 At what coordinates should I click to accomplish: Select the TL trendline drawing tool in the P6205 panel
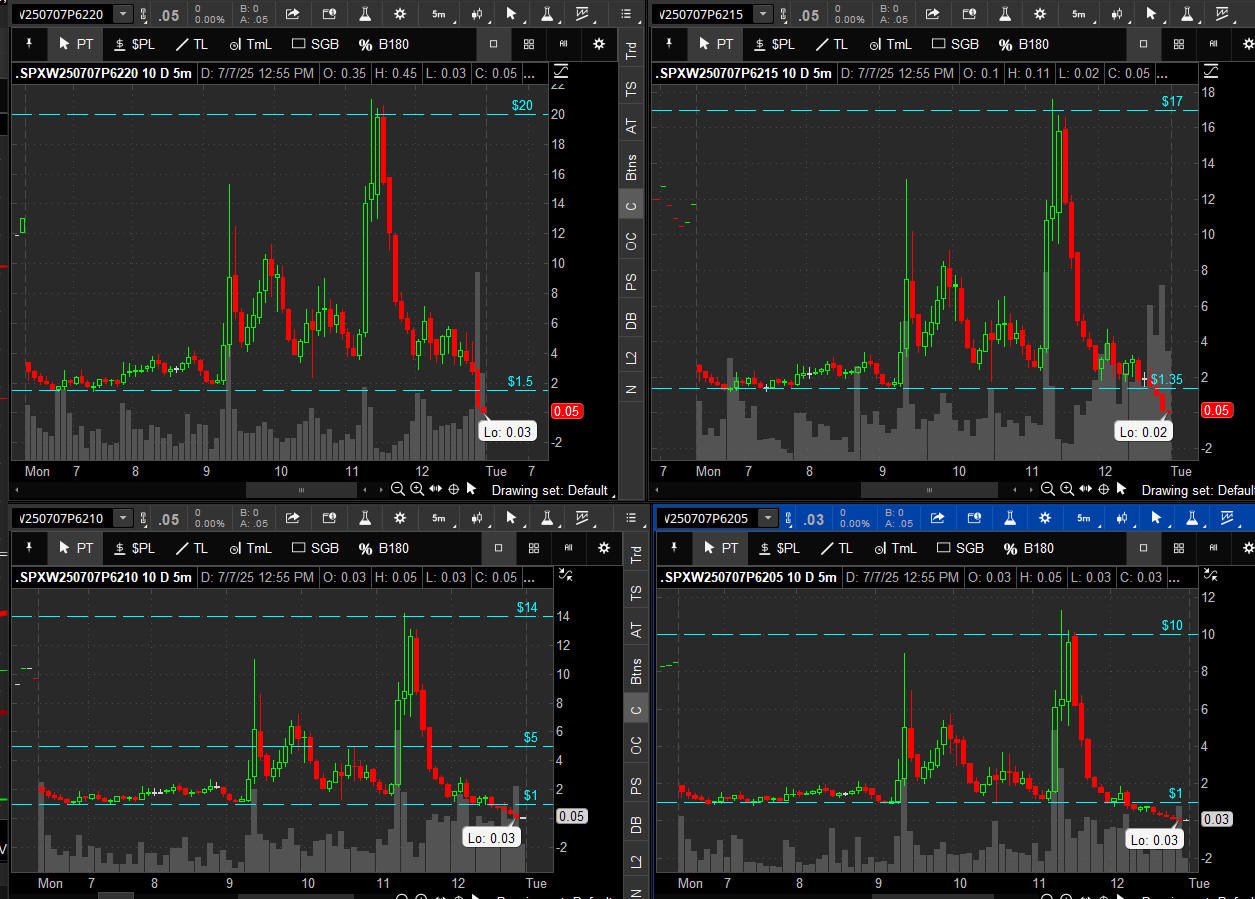834,548
